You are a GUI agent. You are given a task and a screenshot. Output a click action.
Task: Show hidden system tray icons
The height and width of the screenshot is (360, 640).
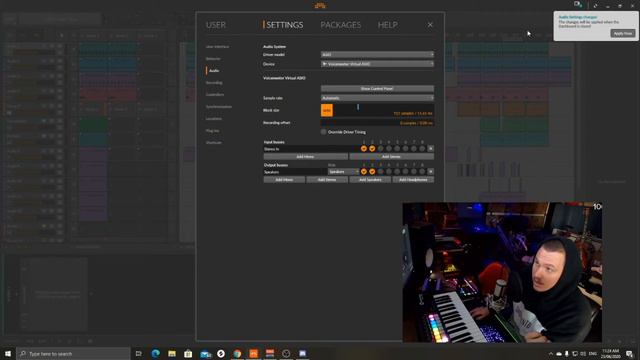pyautogui.click(x=551, y=354)
